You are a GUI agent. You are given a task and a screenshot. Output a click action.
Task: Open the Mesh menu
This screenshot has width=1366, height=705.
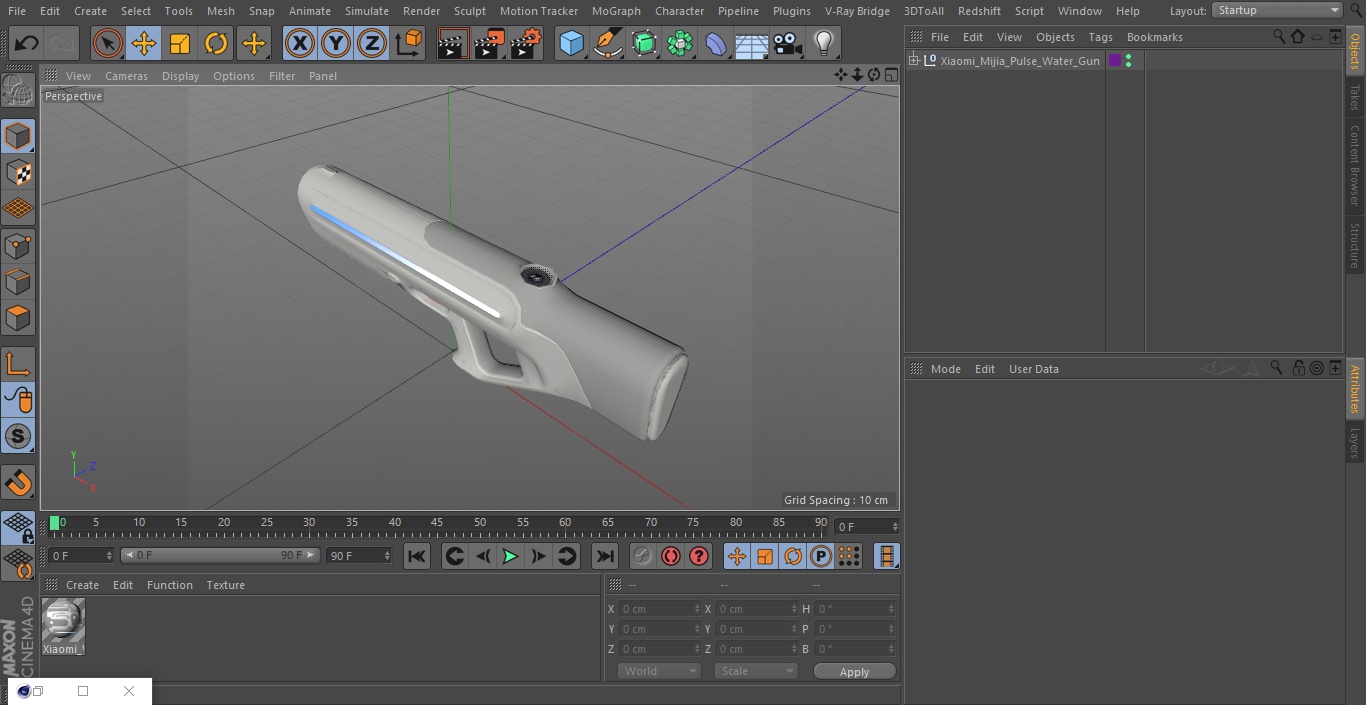coord(220,11)
